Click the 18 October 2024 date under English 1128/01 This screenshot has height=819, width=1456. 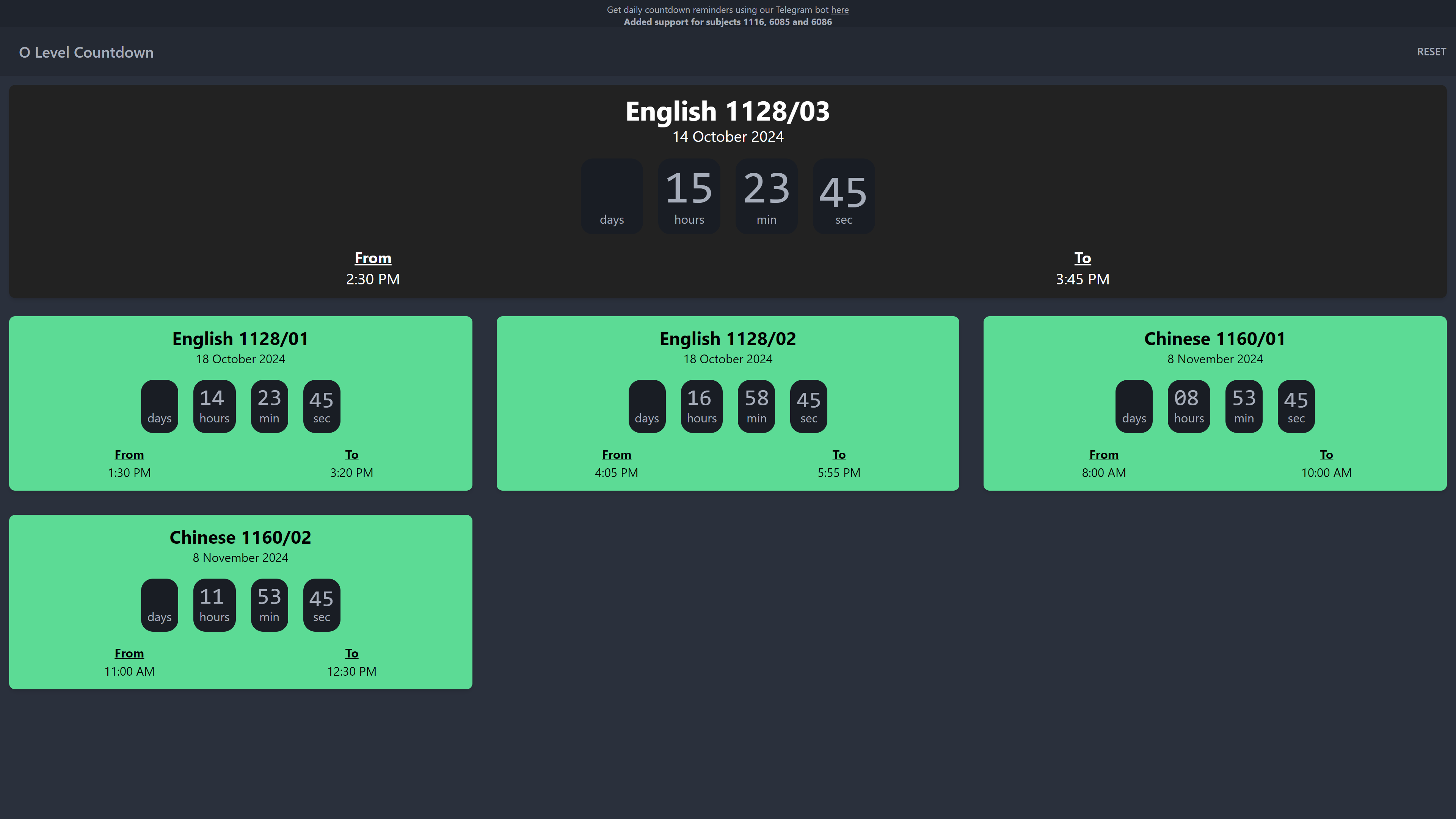240,359
